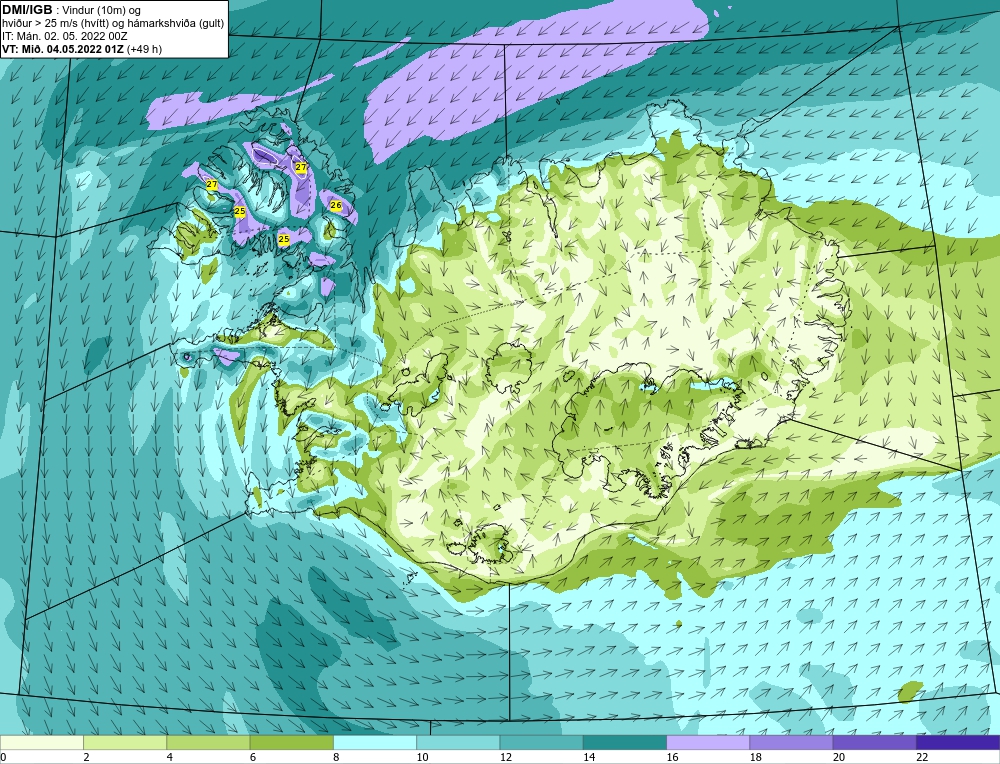The image size is (1000, 764).
Task: Click the dark teal 14–16 m/s swatch
Action: 625,742
